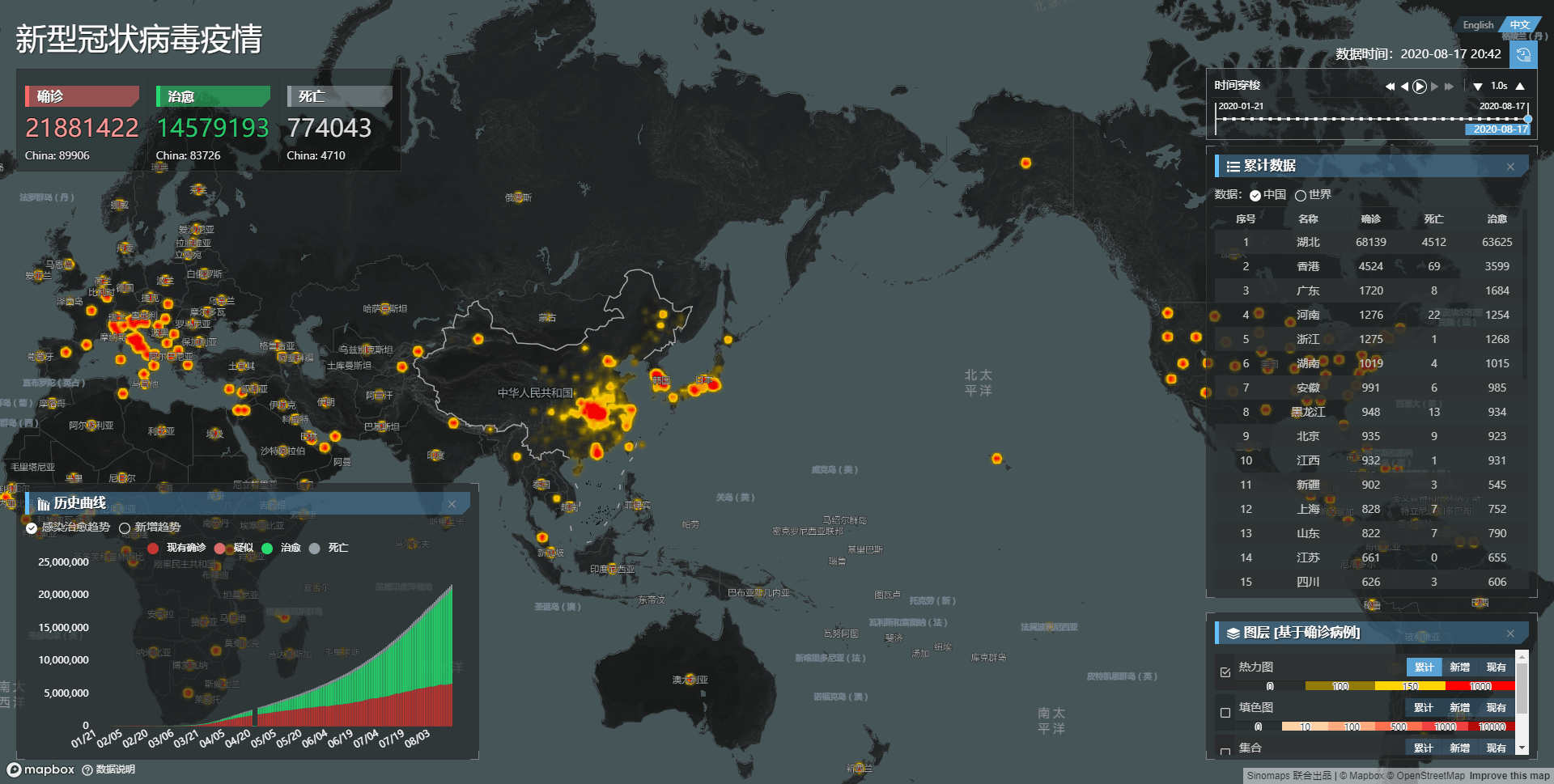Click the Alaska hotspot marker on the map

(1025, 163)
